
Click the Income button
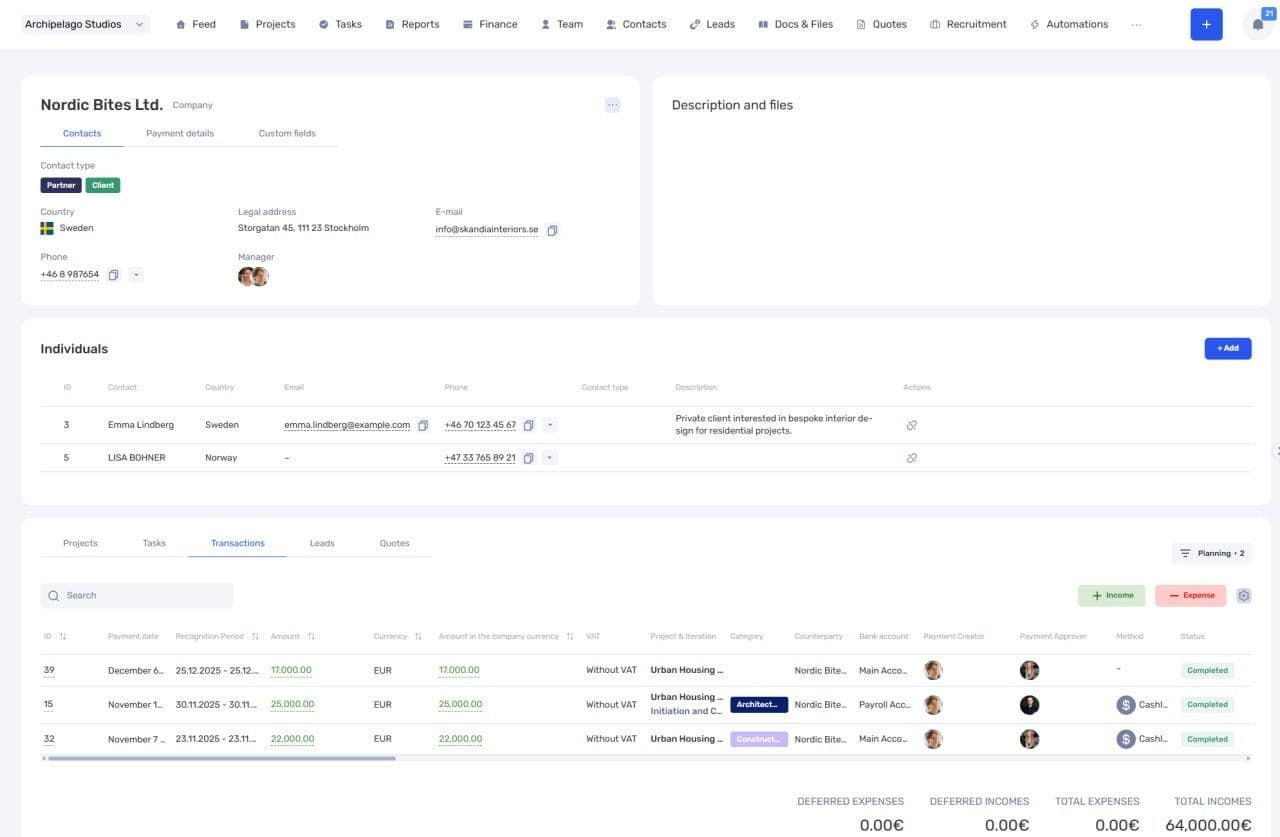pyautogui.click(x=1111, y=595)
